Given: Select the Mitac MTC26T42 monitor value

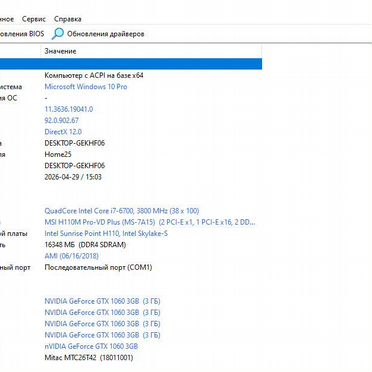Looking at the screenshot, I should (x=89, y=357).
